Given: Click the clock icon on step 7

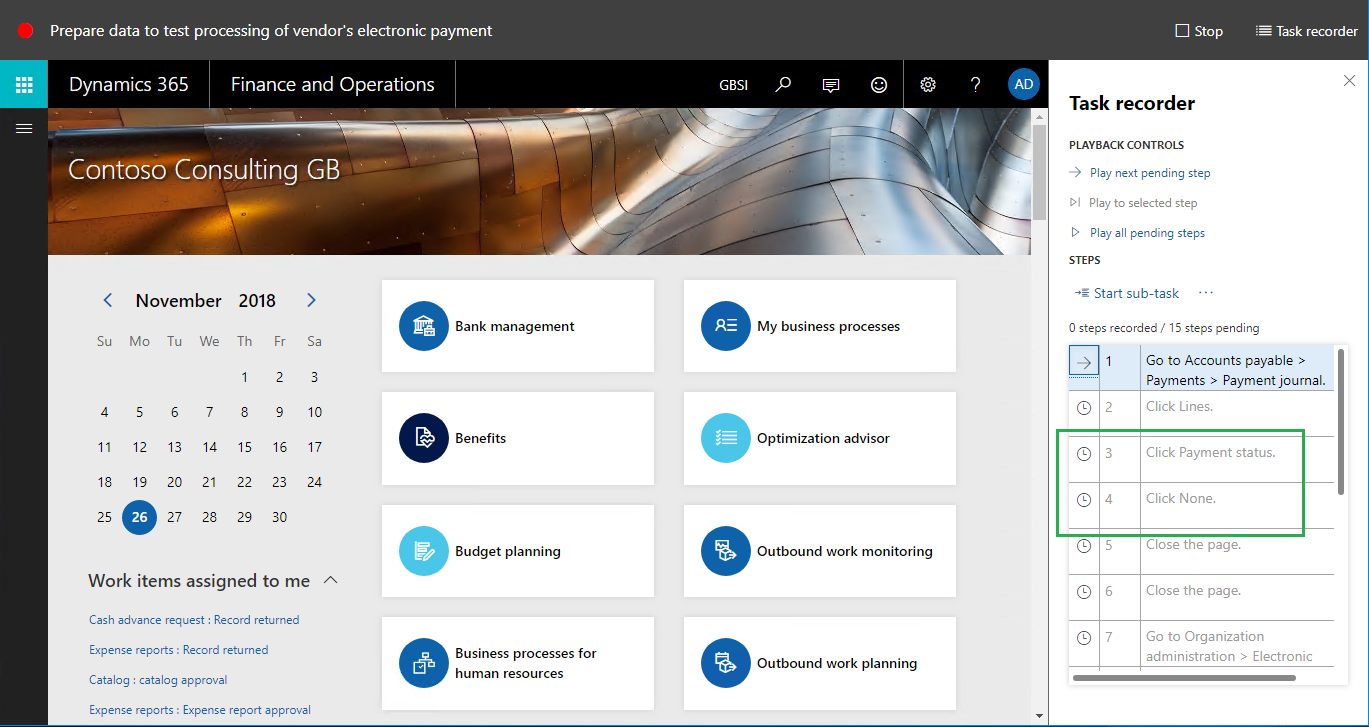Looking at the screenshot, I should [1084, 637].
